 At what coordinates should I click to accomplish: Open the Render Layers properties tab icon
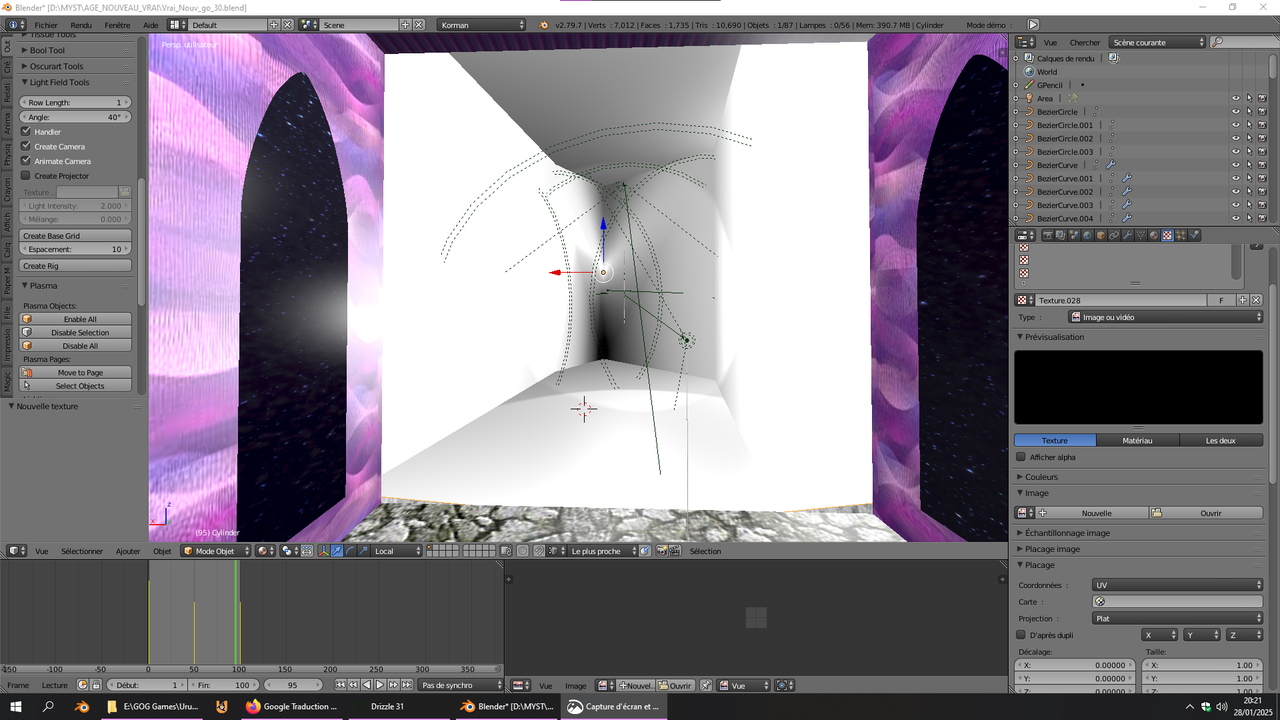click(x=1061, y=235)
